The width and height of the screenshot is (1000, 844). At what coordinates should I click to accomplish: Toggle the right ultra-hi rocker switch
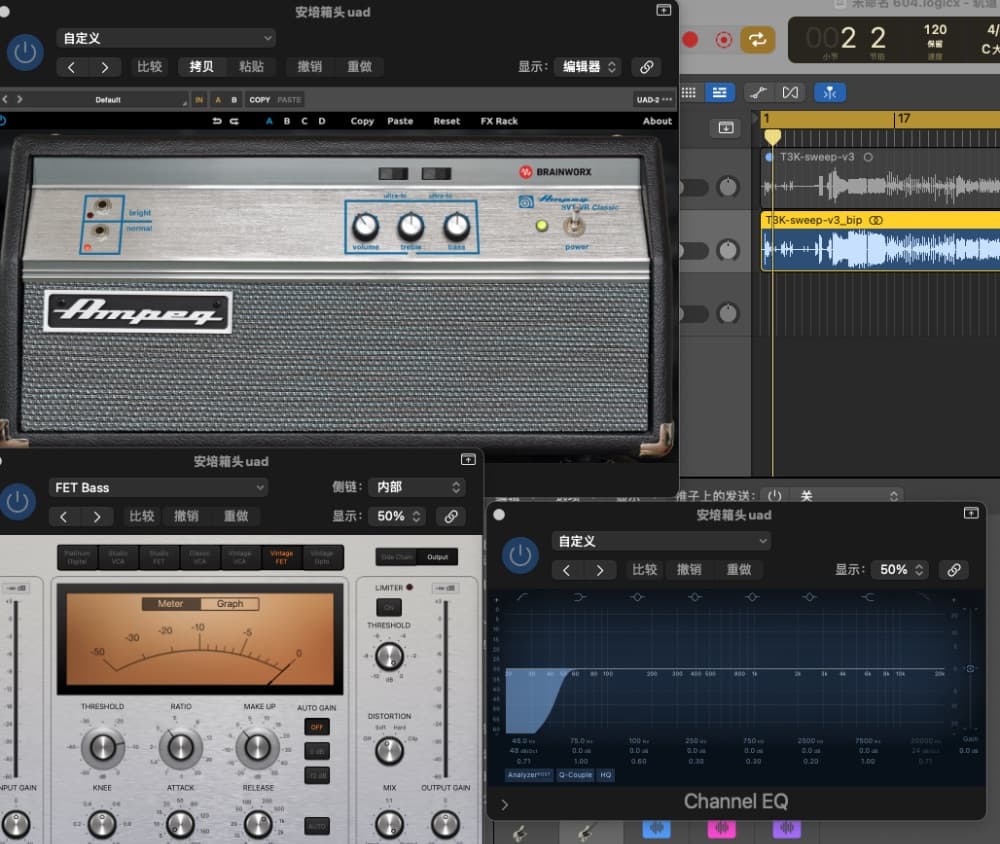pyautogui.click(x=436, y=174)
